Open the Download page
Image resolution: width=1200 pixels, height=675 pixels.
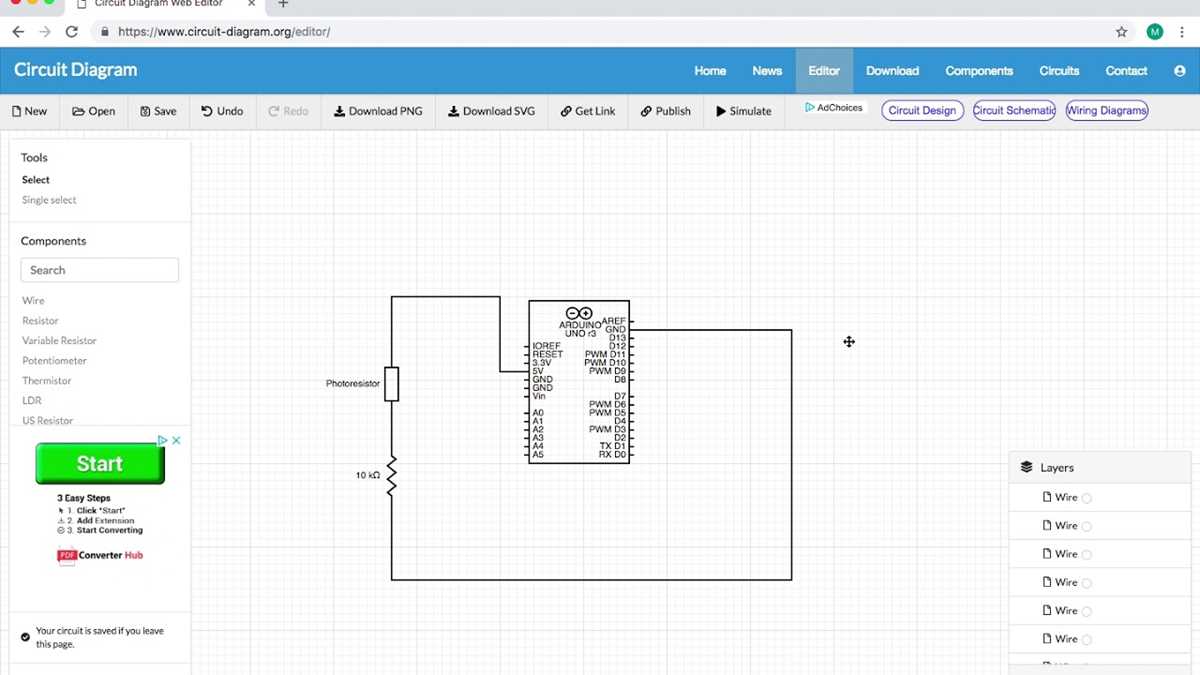pos(892,71)
